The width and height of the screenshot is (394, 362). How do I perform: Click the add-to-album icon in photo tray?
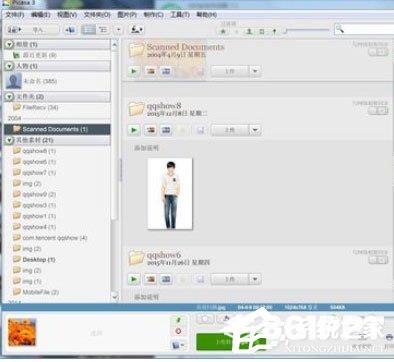(x=178, y=345)
